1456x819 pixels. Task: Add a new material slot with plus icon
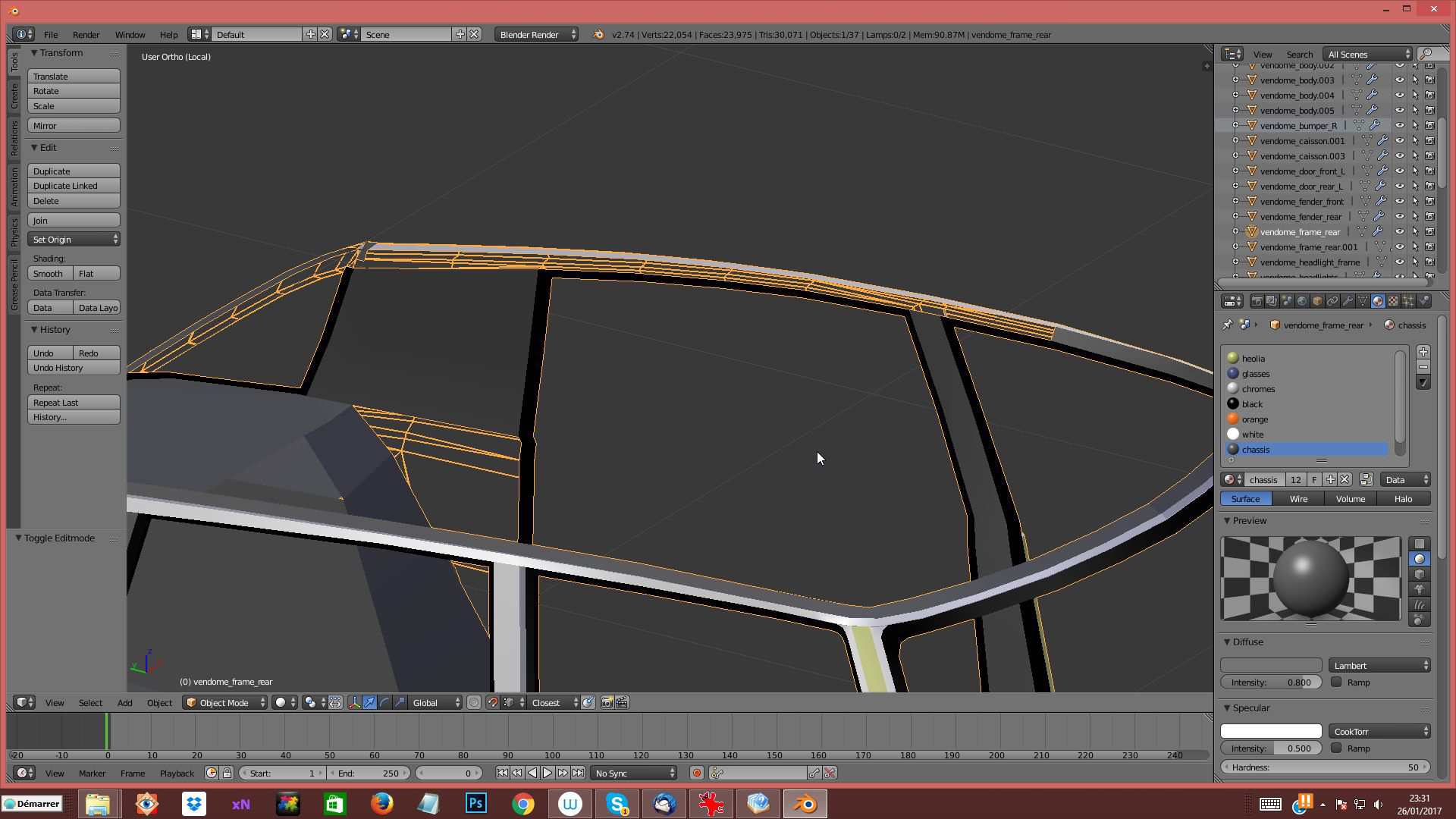tap(1423, 352)
